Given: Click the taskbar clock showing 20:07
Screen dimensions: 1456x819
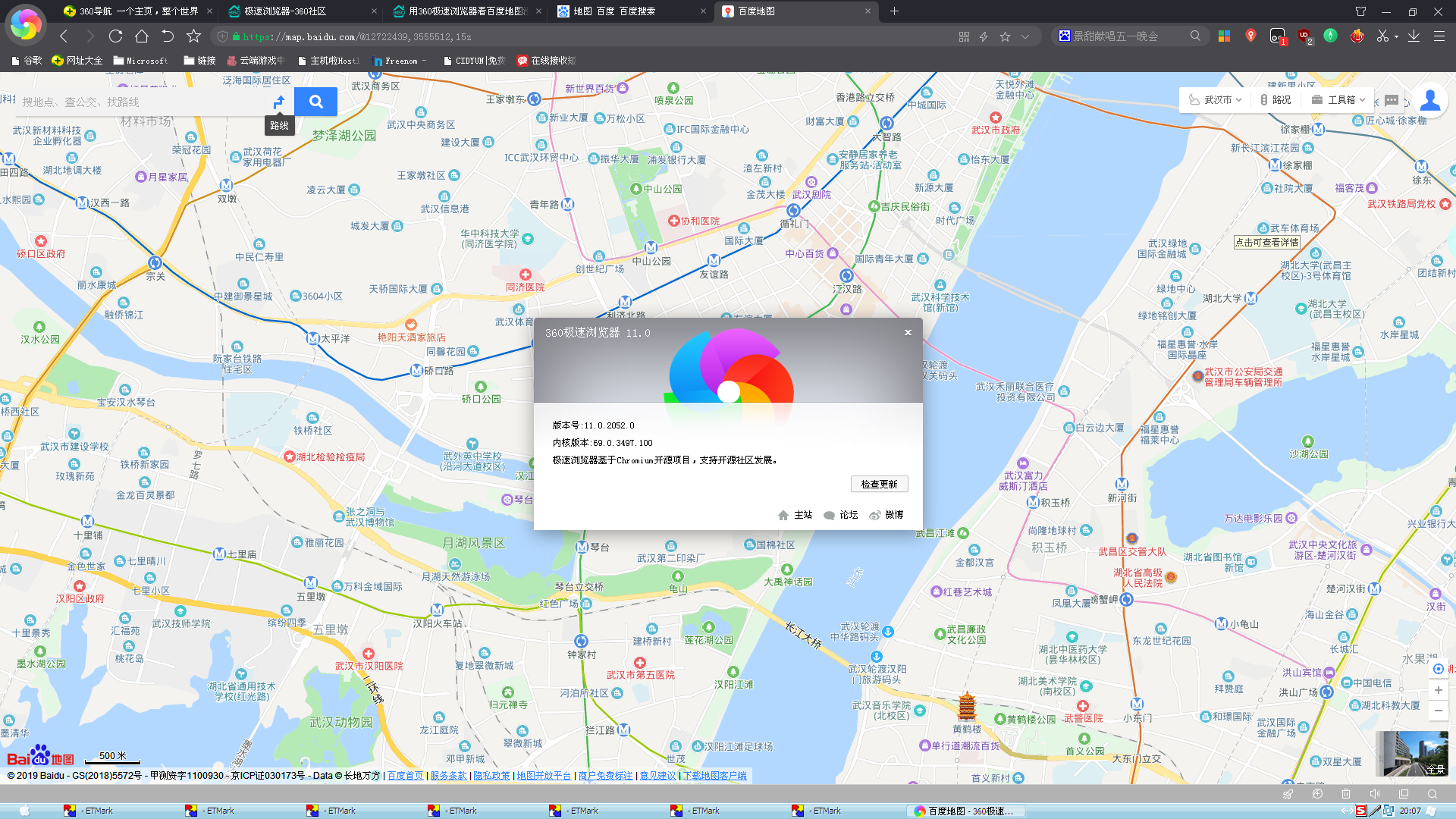Looking at the screenshot, I should tap(1410, 811).
